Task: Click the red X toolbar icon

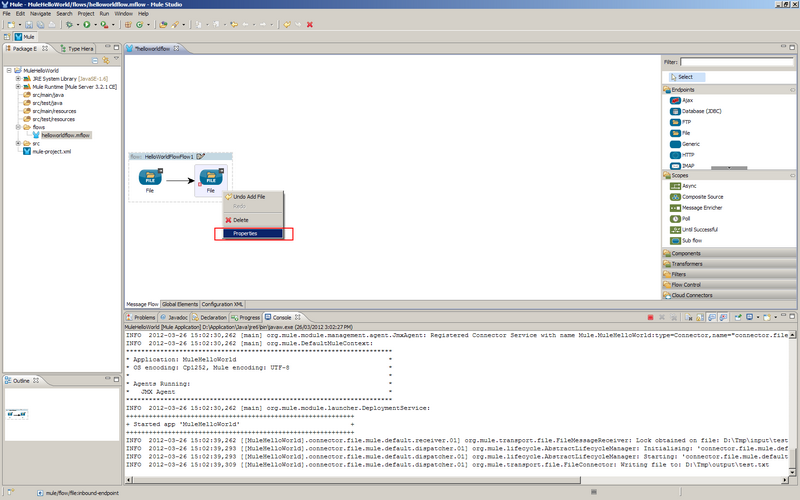Action: (x=310, y=24)
